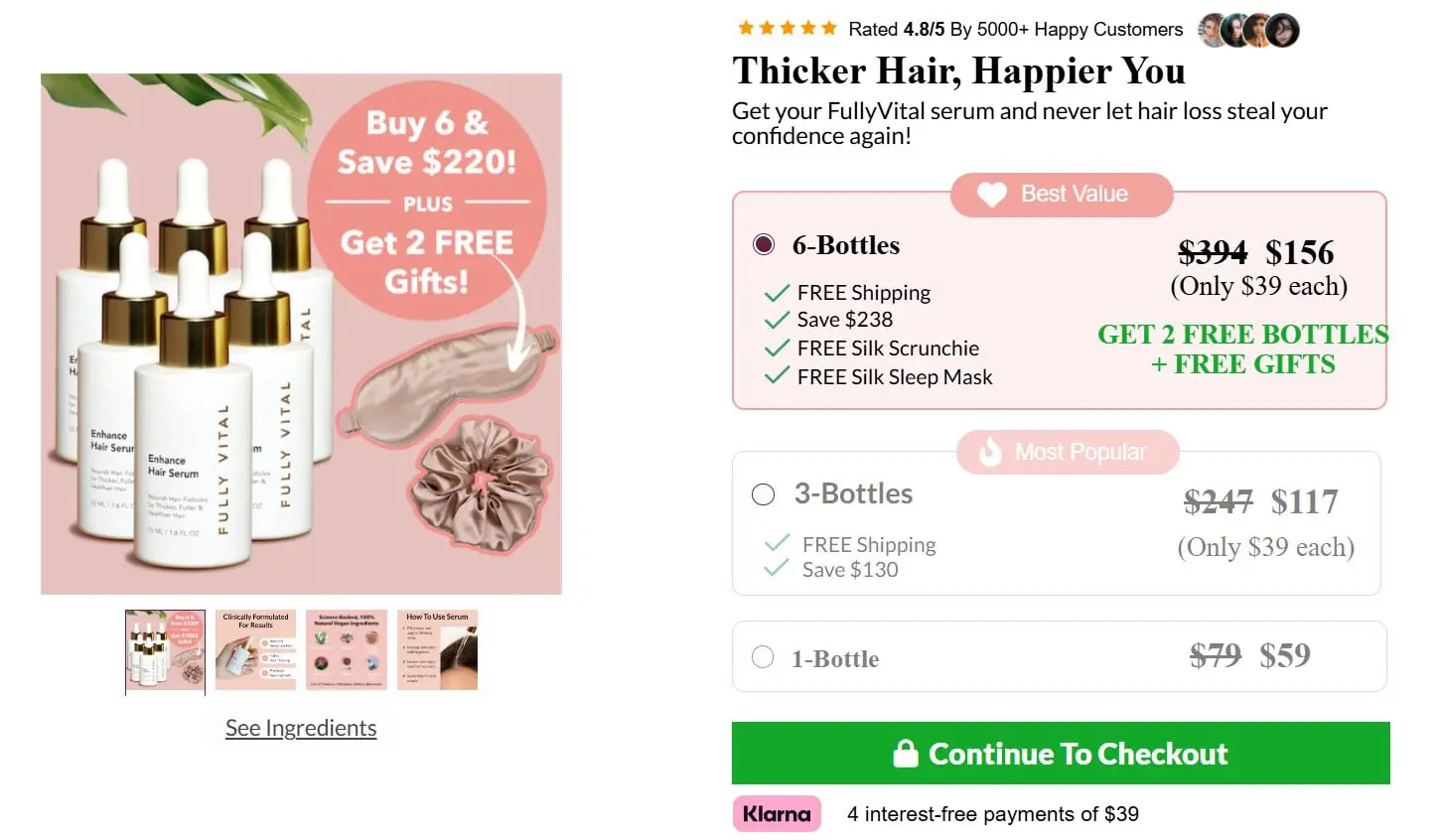1442x840 pixels.
Task: Click the checkmark next to FREE Shipping under 6-Bottles
Action: pyautogui.click(x=776, y=292)
